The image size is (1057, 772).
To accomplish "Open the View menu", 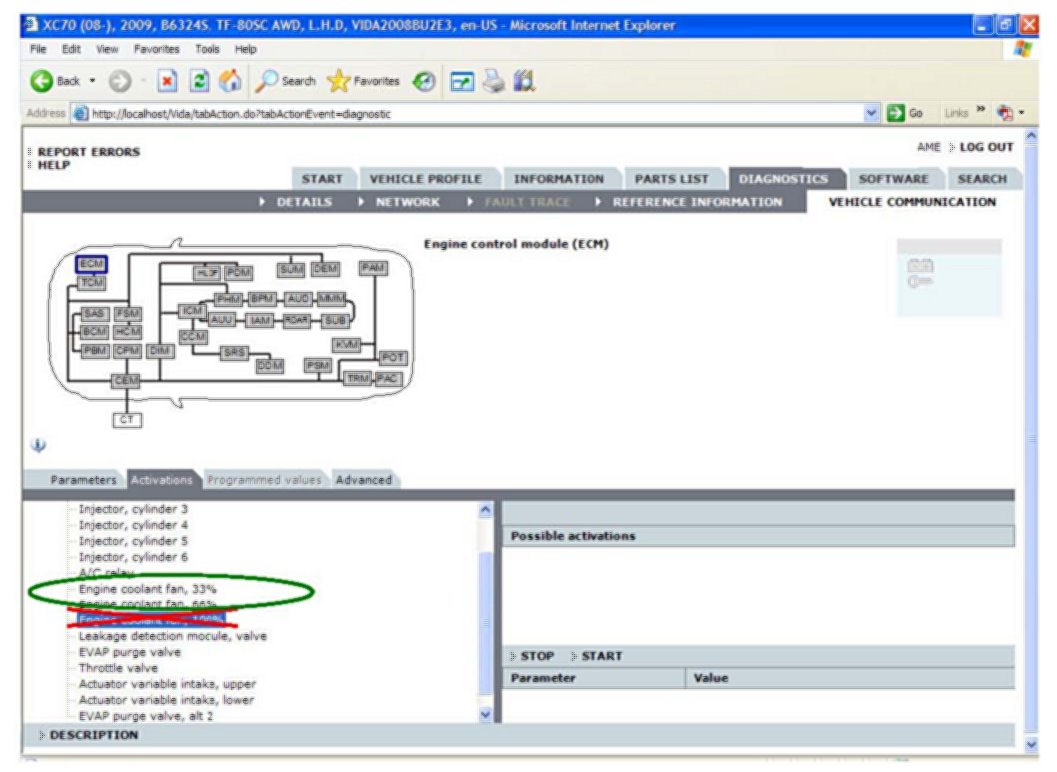I will tap(107, 49).
